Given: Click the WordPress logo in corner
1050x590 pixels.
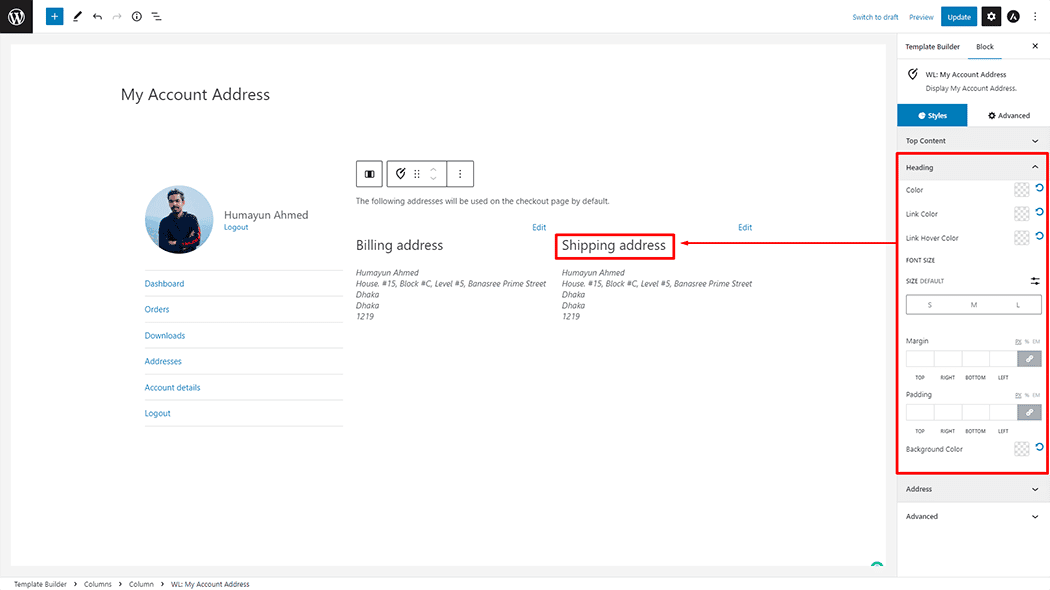Looking at the screenshot, I should click(16, 17).
